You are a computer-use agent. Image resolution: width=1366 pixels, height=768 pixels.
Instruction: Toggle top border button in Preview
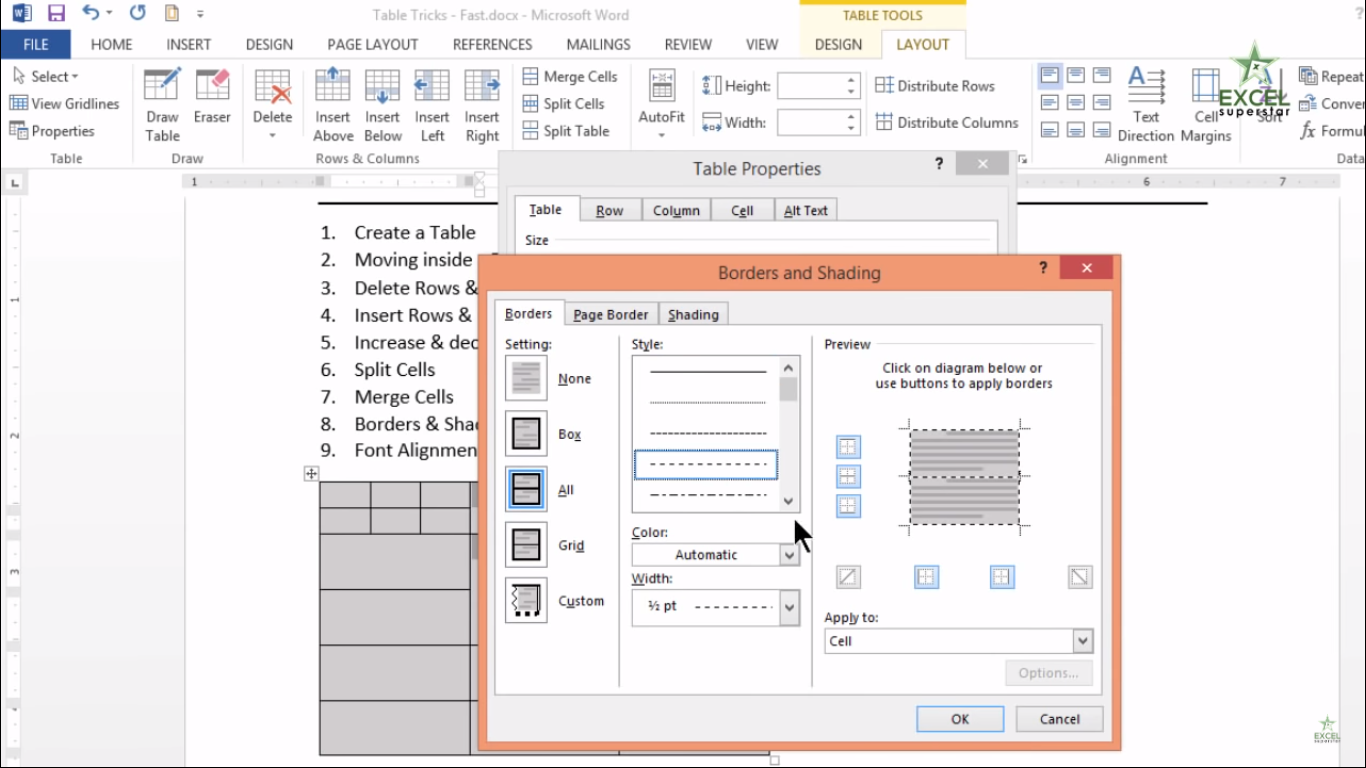click(848, 447)
